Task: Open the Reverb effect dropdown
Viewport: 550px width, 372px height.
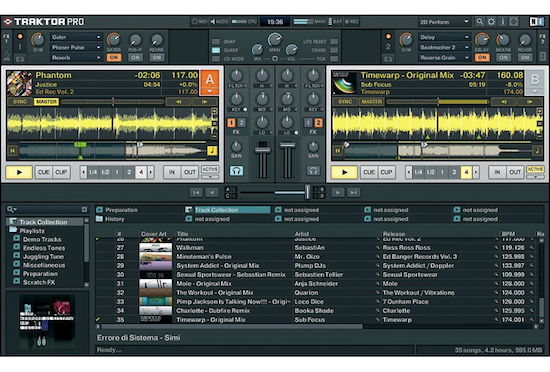Action: (x=76, y=58)
